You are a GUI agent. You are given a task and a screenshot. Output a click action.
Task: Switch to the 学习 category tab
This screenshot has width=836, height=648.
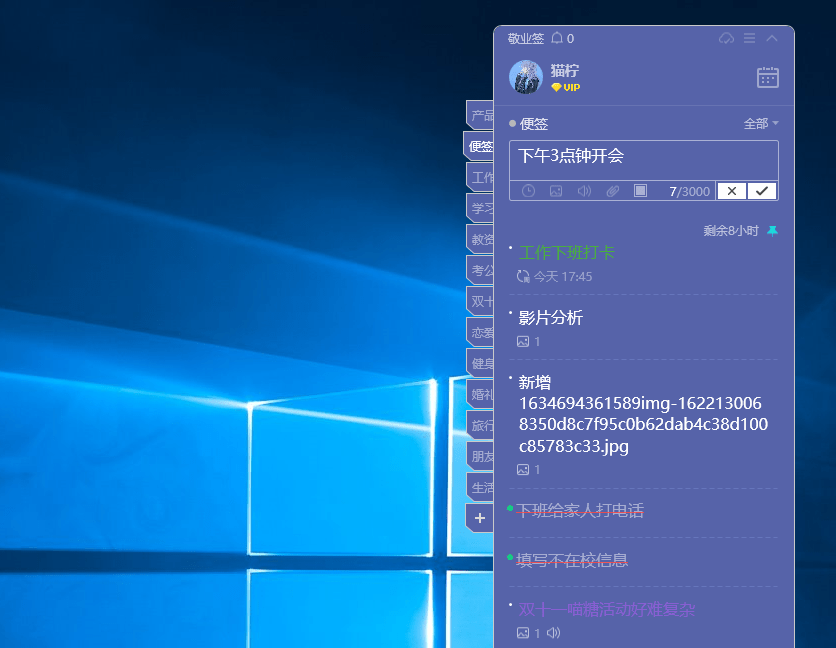pos(481,208)
